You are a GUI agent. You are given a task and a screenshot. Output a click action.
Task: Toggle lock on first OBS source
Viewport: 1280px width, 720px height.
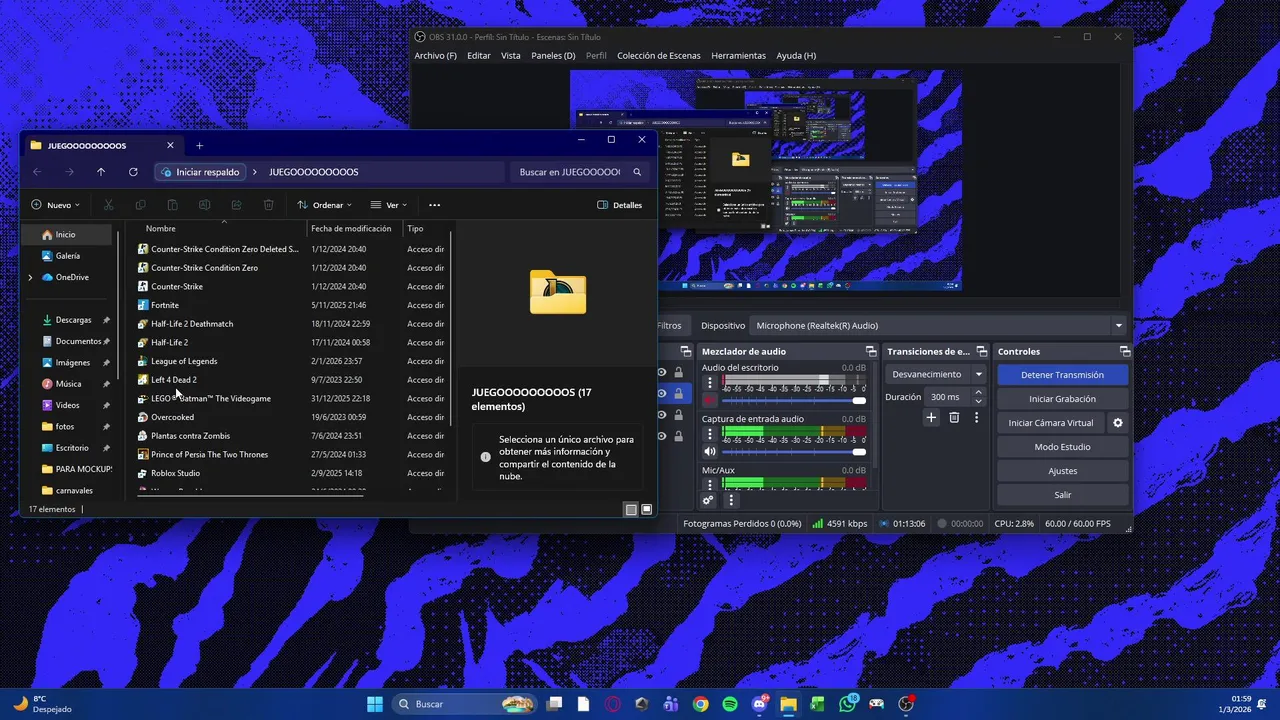(x=678, y=373)
